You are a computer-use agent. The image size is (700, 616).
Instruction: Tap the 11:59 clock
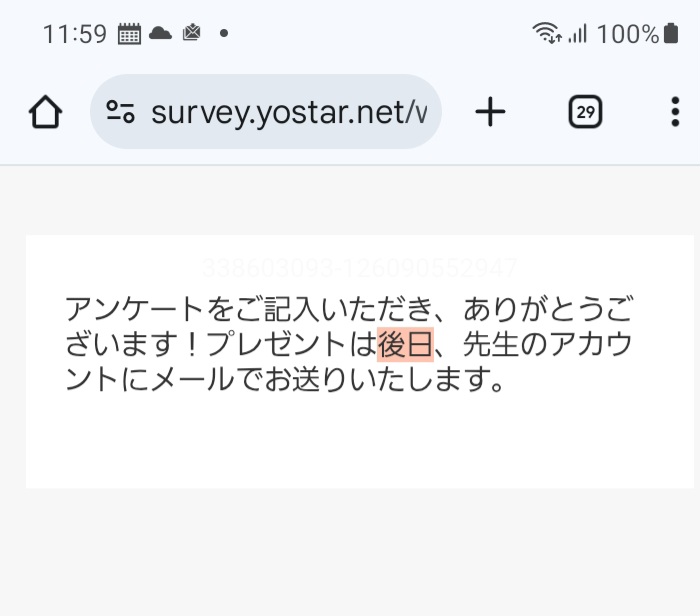pyautogui.click(x=74, y=34)
